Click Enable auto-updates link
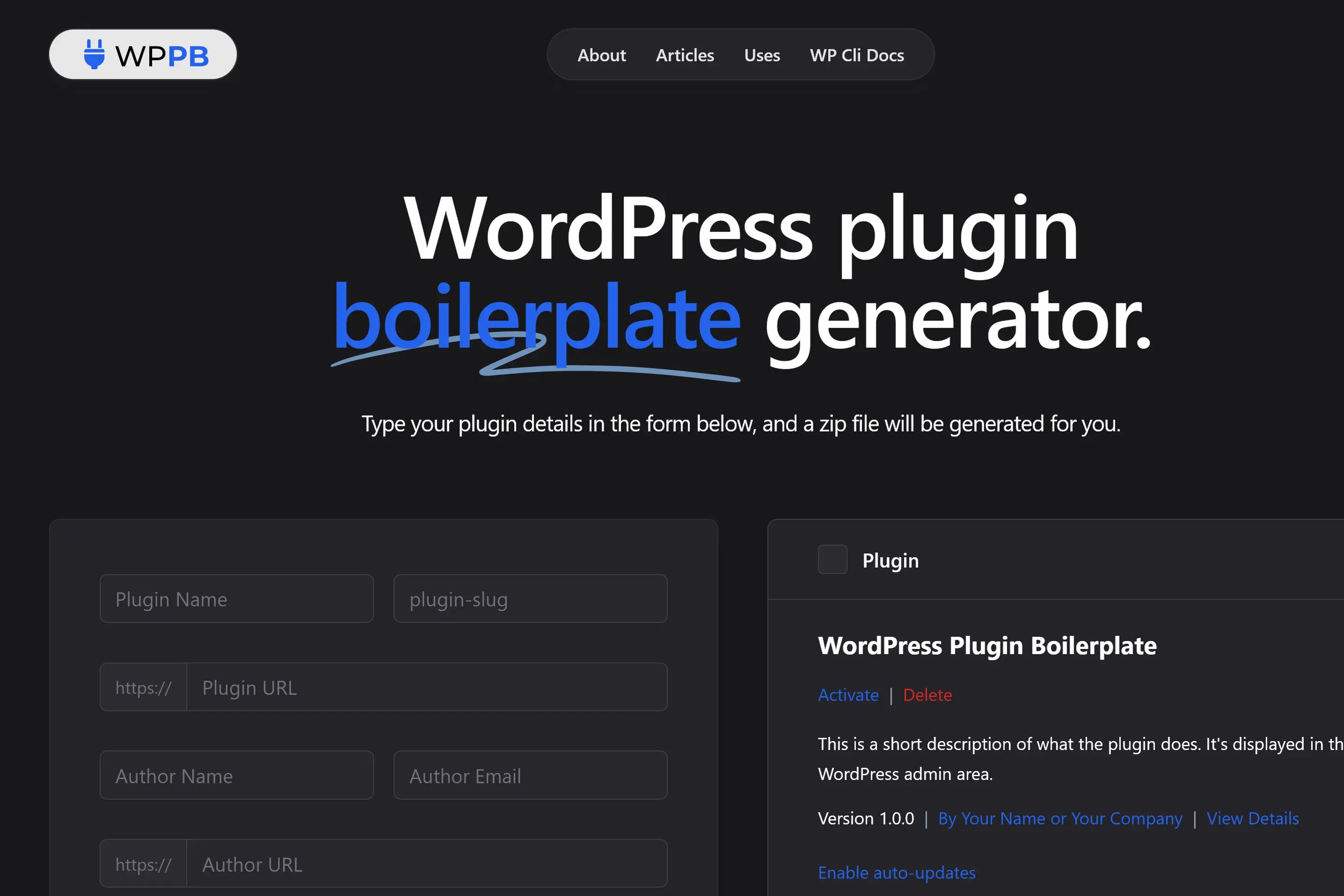Screen dimensions: 1344x896 (x=896, y=873)
